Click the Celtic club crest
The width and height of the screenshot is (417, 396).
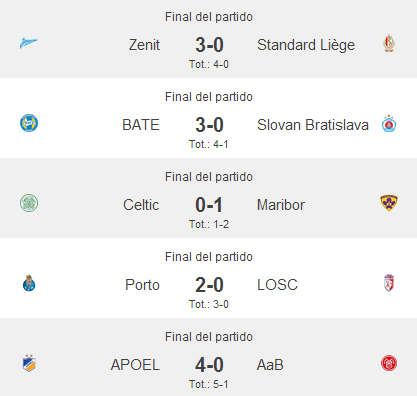(29, 203)
